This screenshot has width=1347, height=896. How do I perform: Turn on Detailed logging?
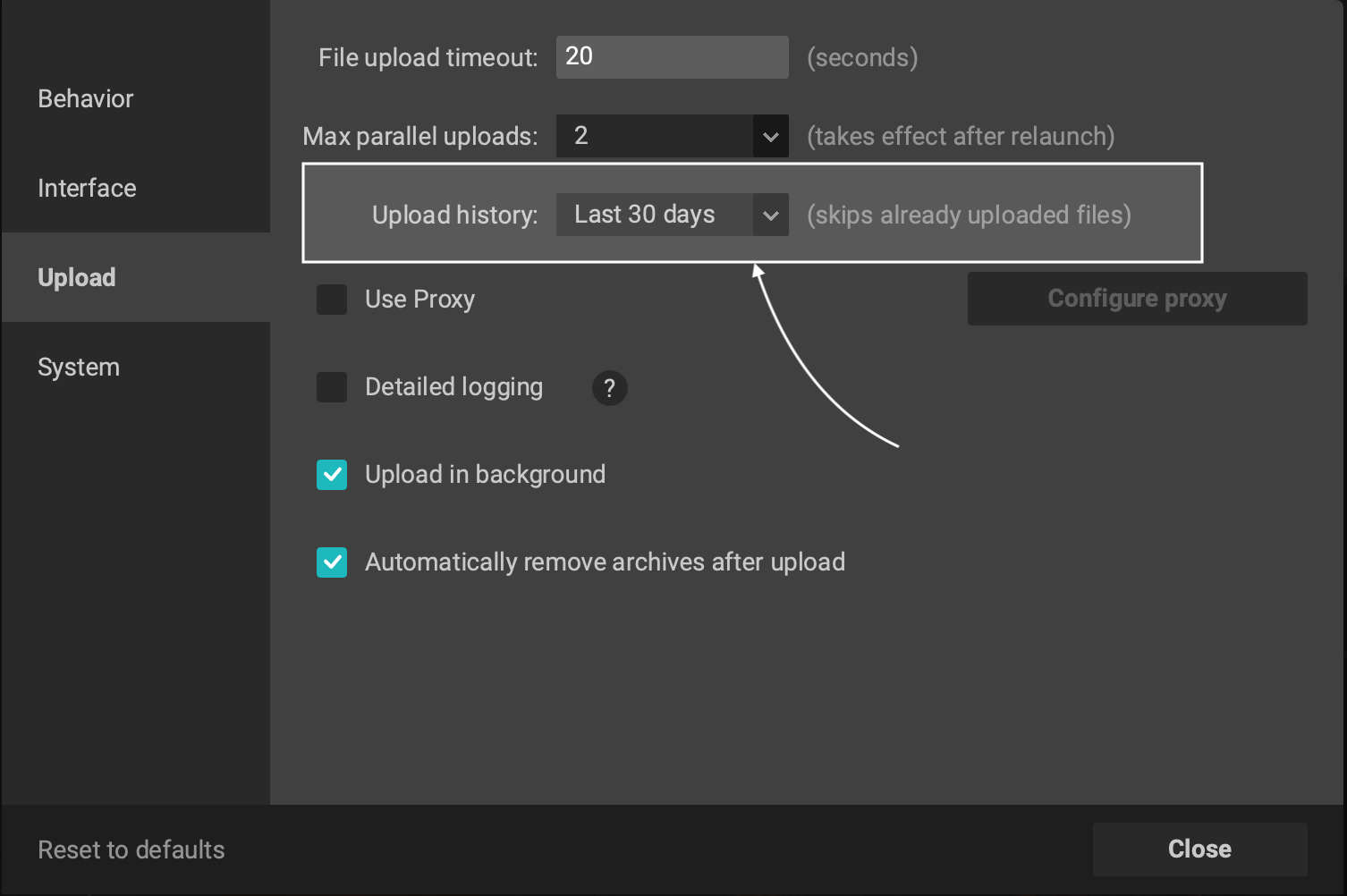coord(332,387)
